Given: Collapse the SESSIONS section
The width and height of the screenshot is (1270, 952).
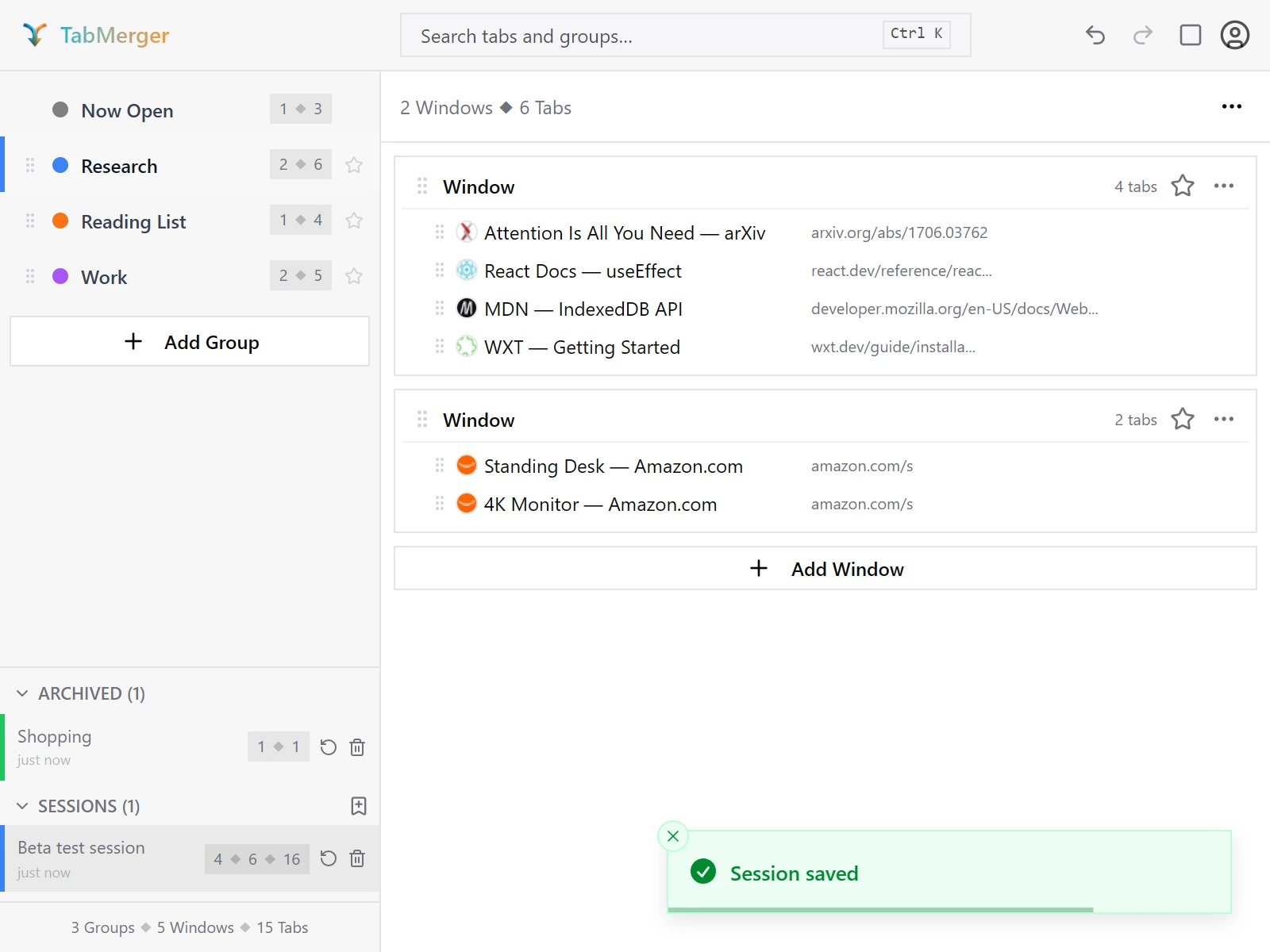Looking at the screenshot, I should tap(22, 806).
